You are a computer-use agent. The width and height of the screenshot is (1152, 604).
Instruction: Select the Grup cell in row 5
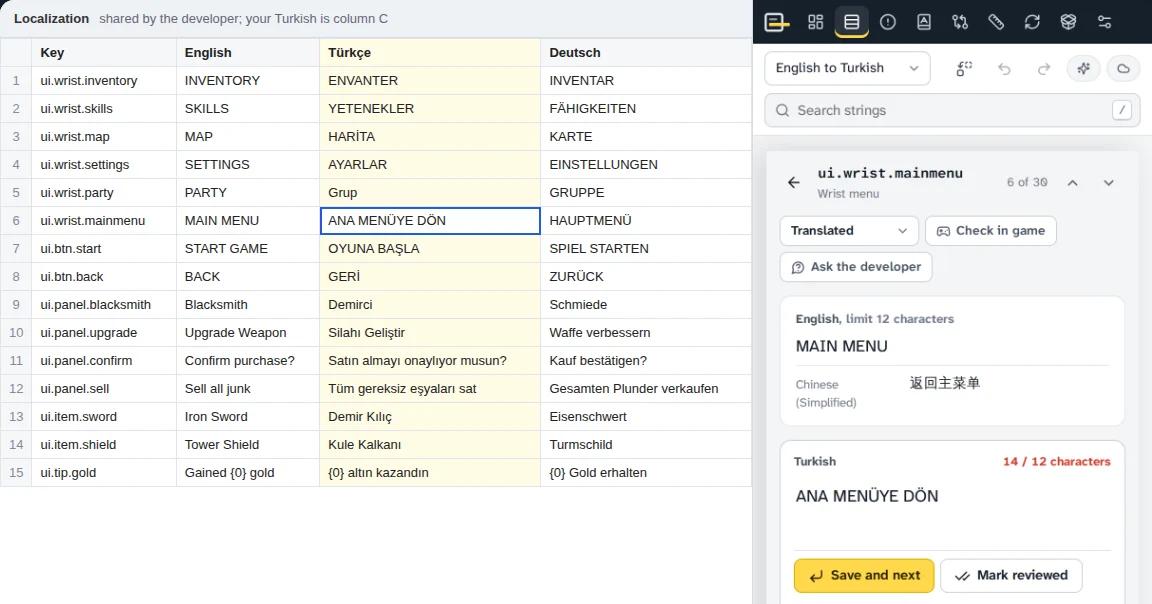[430, 193]
